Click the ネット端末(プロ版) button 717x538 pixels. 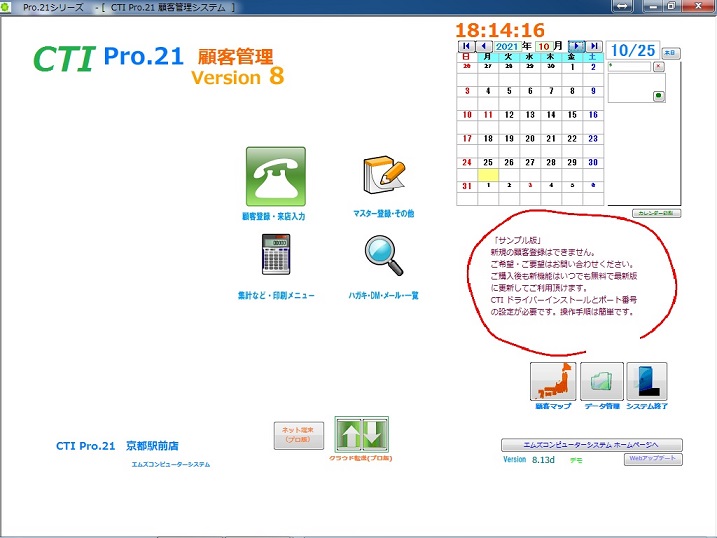[x=299, y=435]
